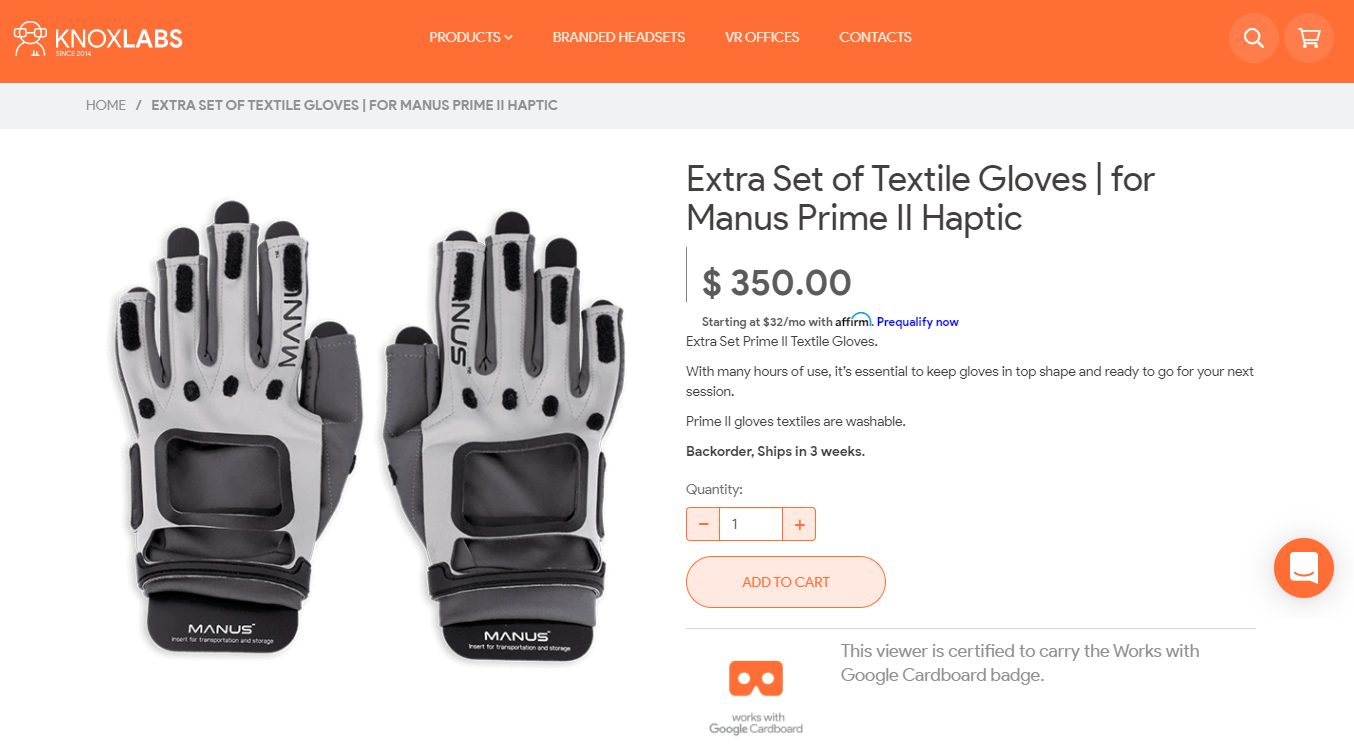The width and height of the screenshot is (1354, 749).
Task: Click the quantity input field
Action: [x=751, y=524]
